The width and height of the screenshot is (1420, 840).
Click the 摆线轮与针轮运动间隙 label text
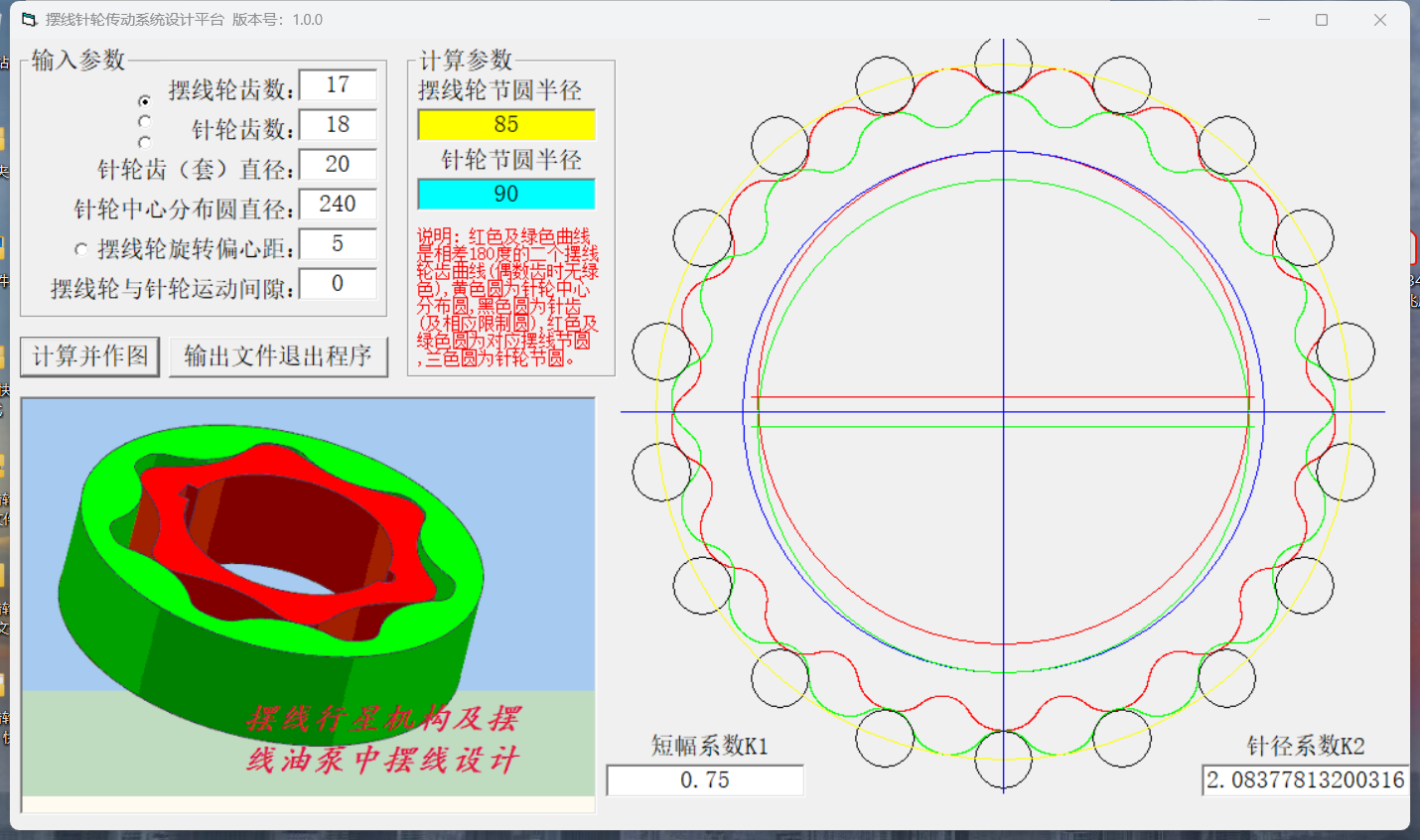pos(173,289)
